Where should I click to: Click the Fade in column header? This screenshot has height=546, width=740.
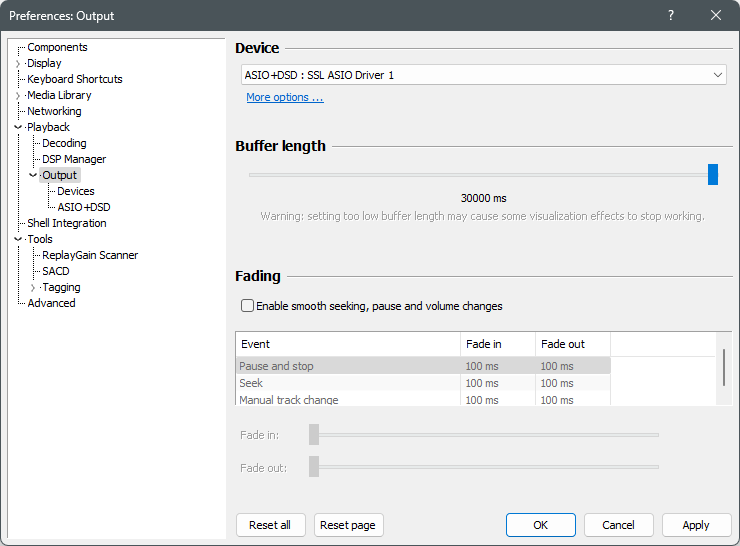[x=498, y=344]
